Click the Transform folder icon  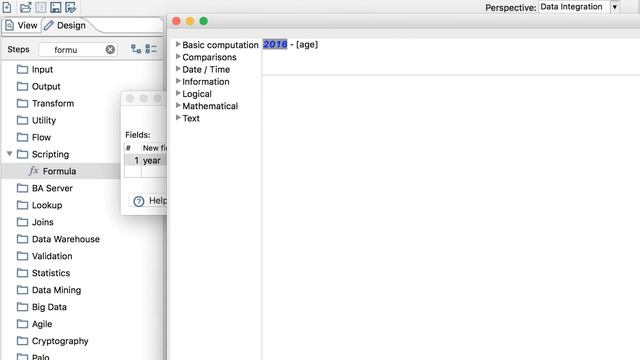point(22,103)
